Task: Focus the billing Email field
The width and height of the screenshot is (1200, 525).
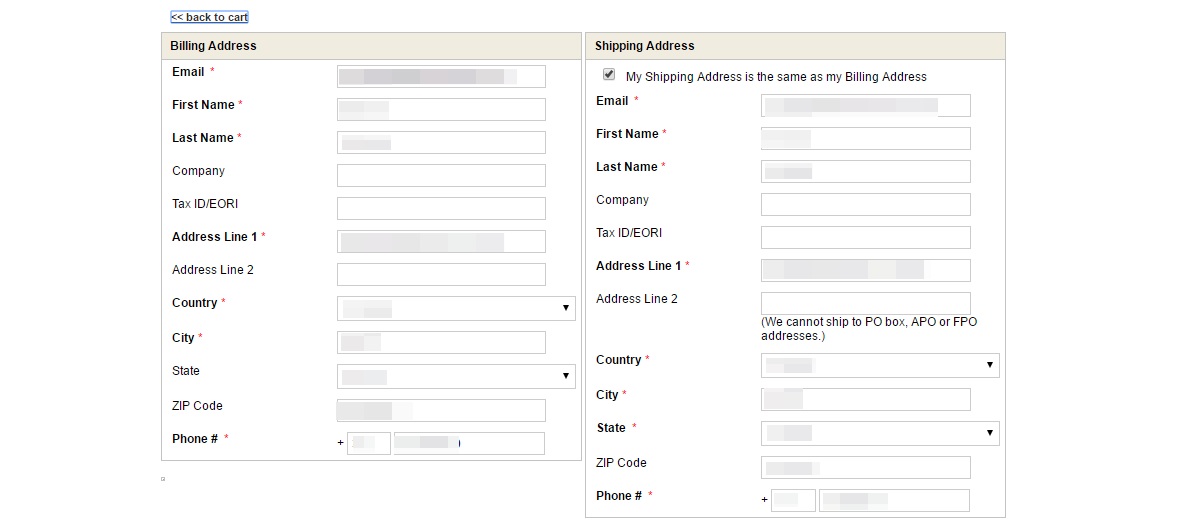Action: (x=441, y=76)
